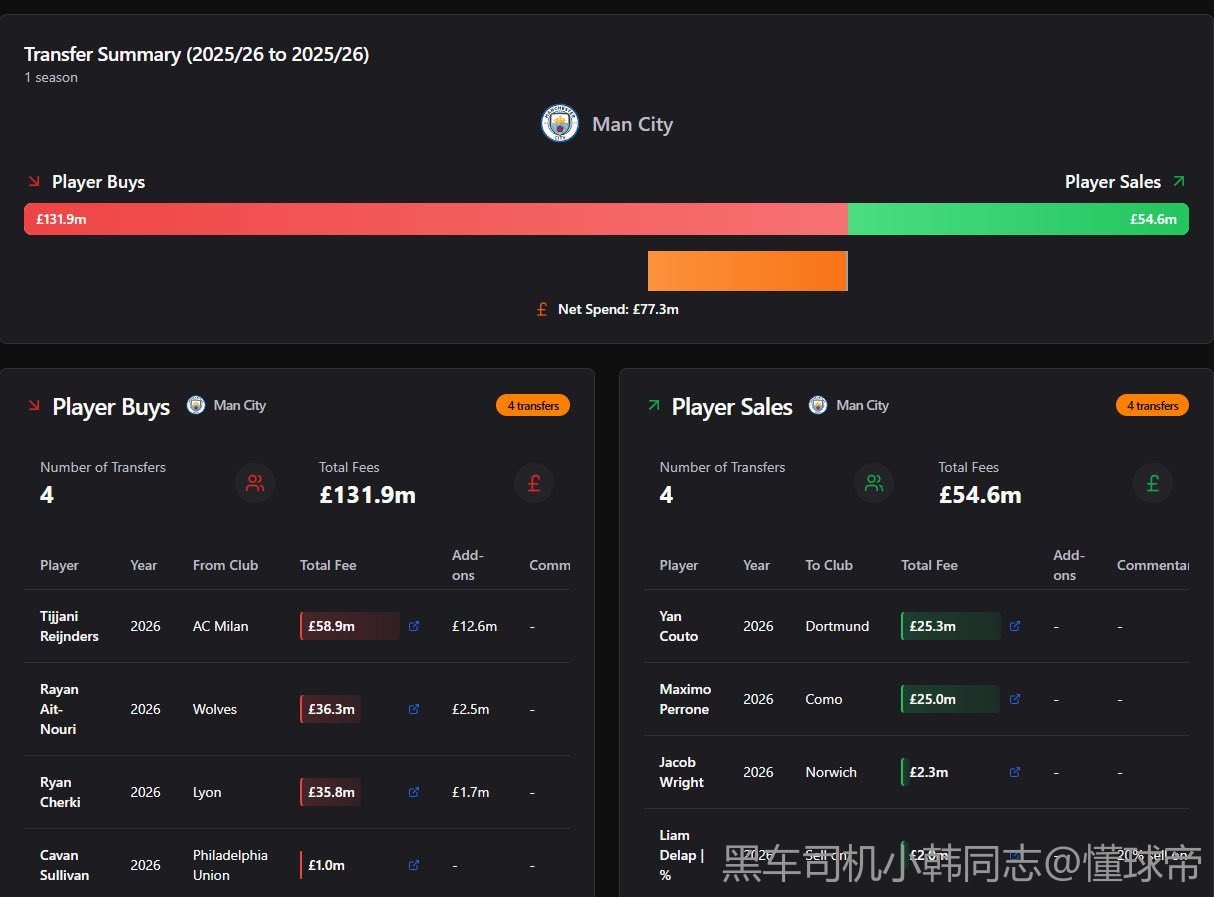The height and width of the screenshot is (897, 1214).
Task: Click the Liam Delap player name
Action: [682, 855]
